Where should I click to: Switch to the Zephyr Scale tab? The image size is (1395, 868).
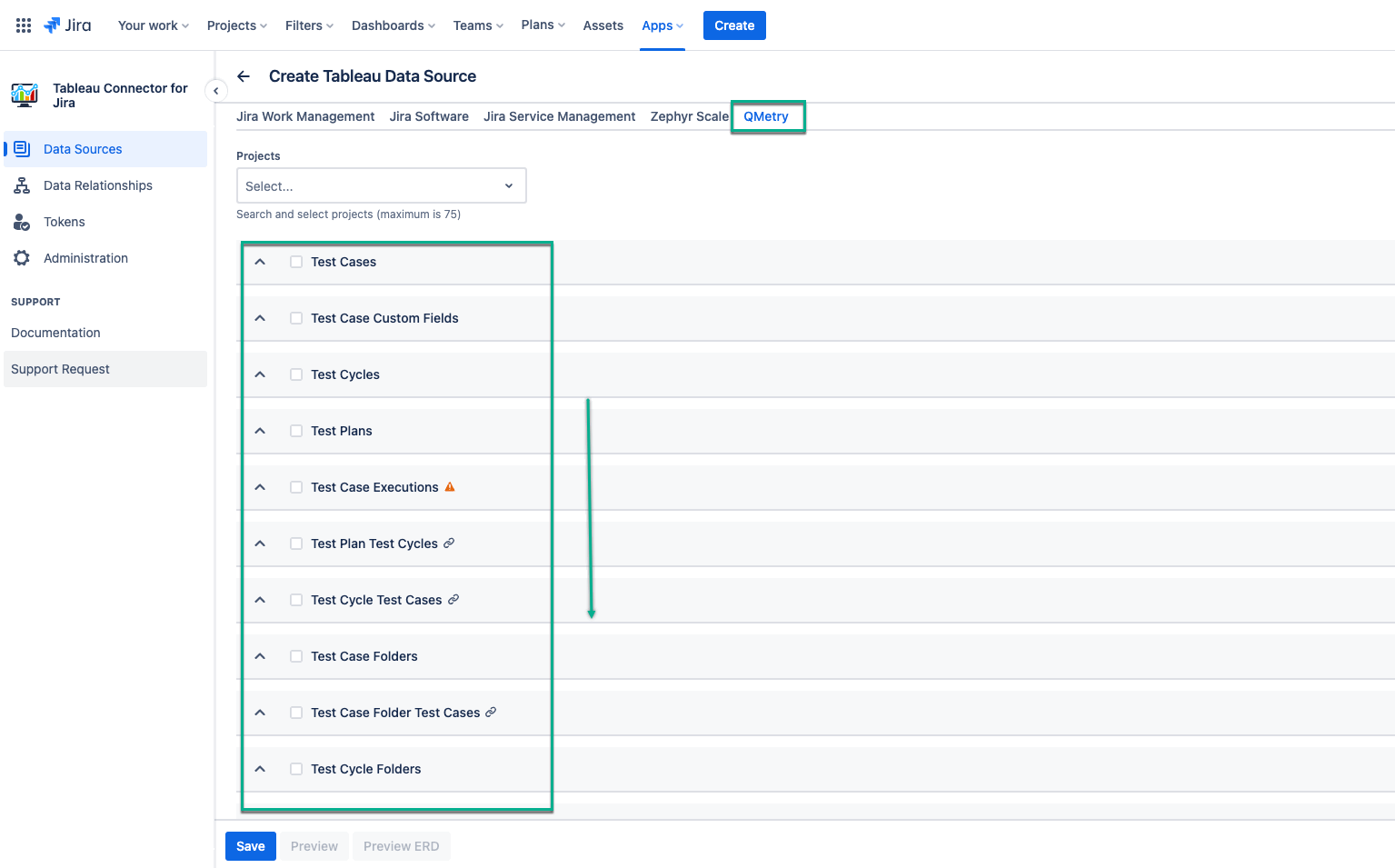[689, 116]
